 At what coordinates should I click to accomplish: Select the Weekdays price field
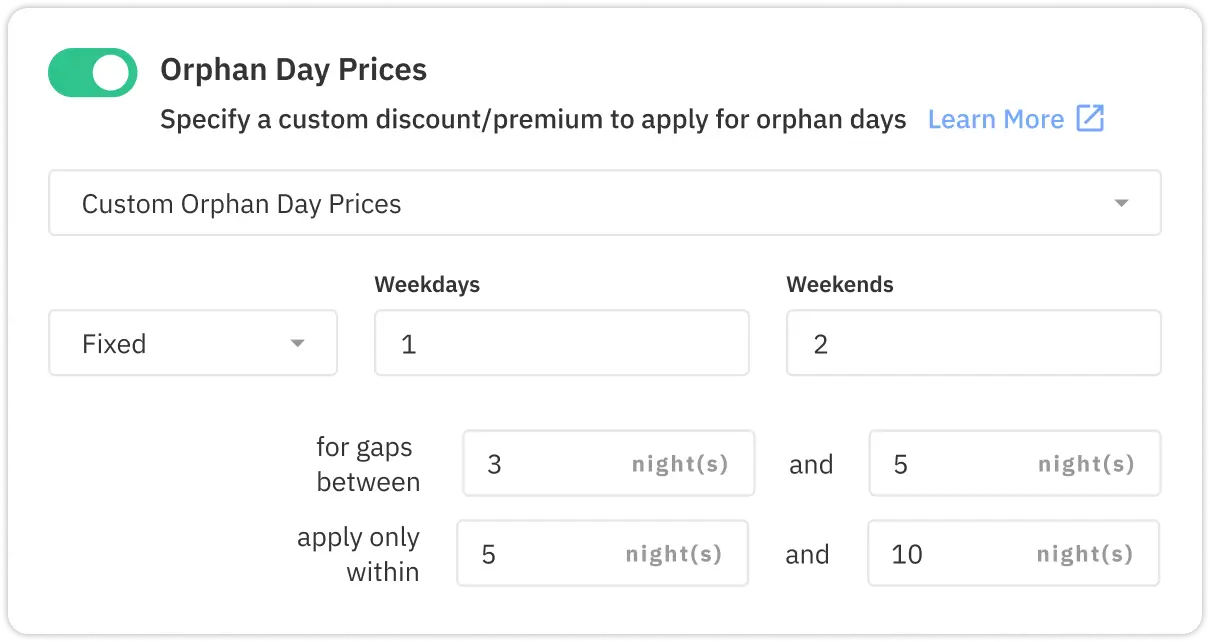click(561, 343)
